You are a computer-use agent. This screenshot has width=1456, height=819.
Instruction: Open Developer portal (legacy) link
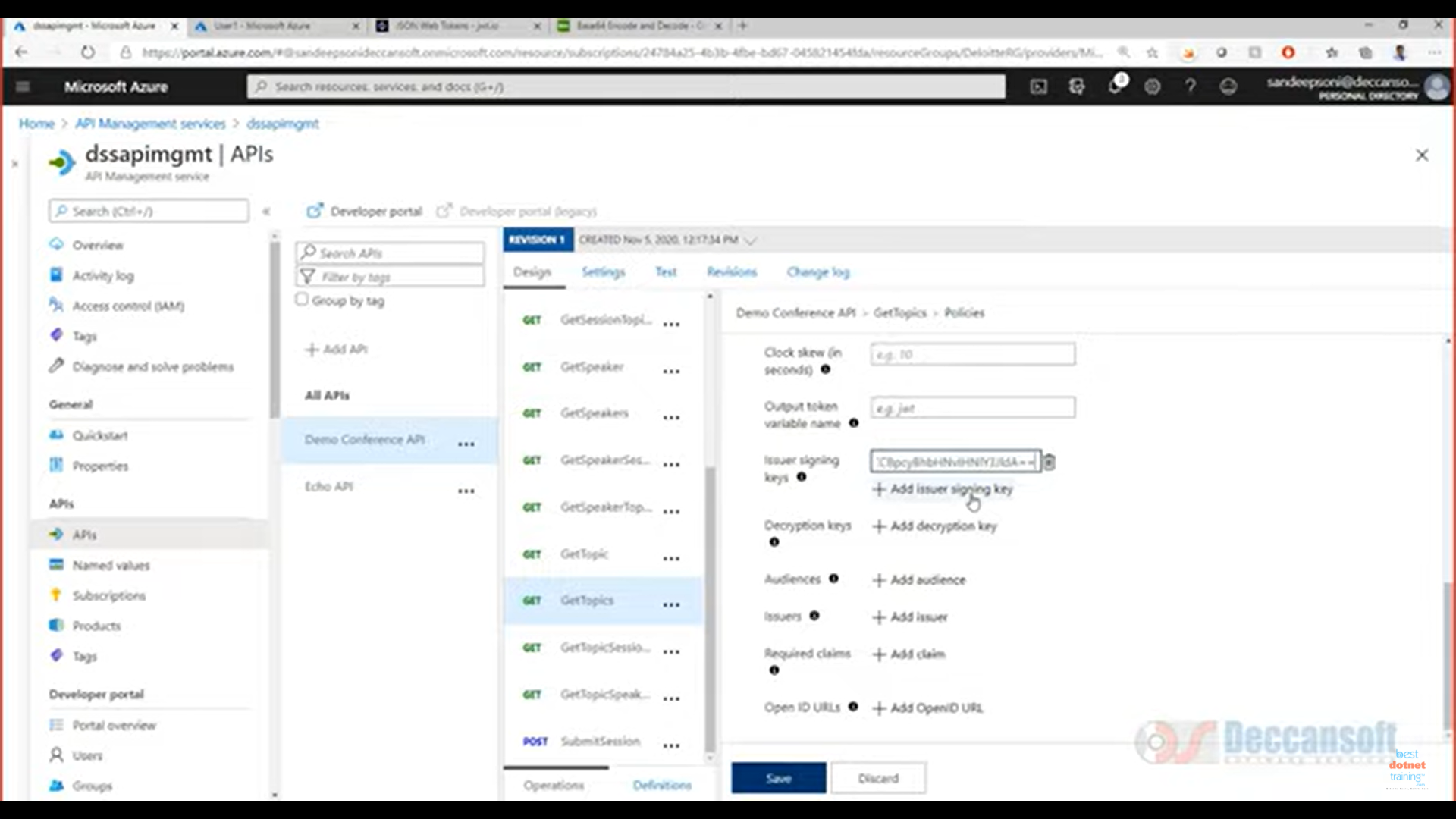point(517,212)
